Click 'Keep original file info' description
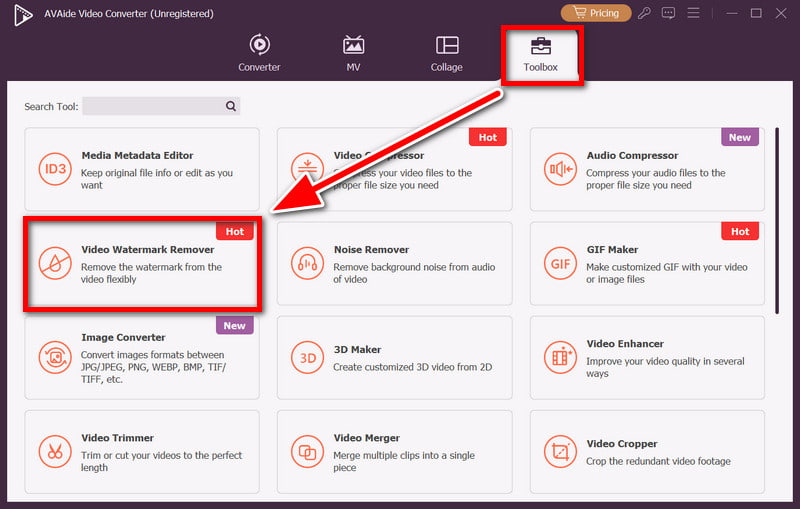The image size is (800, 509). (x=157, y=179)
